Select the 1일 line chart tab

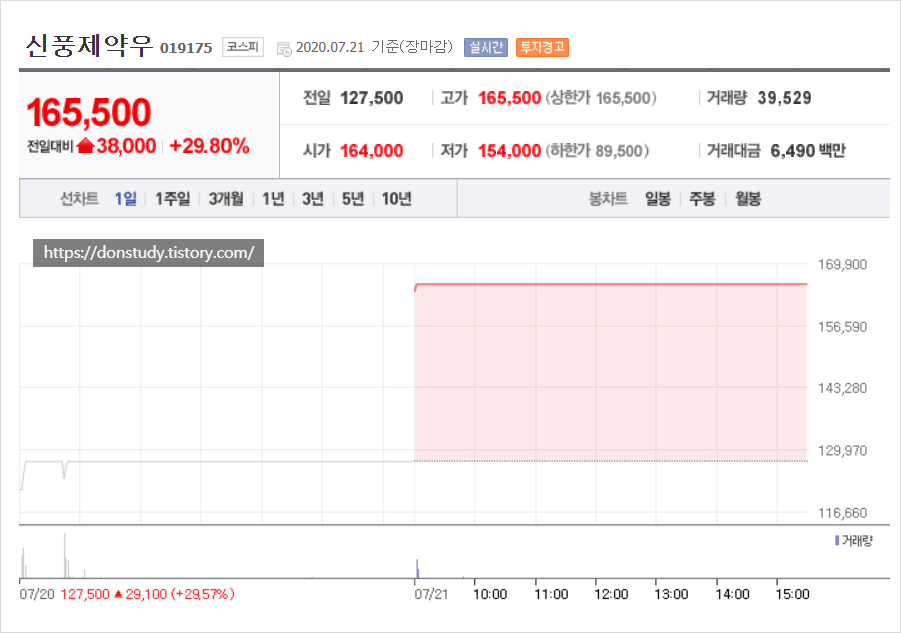pos(125,199)
